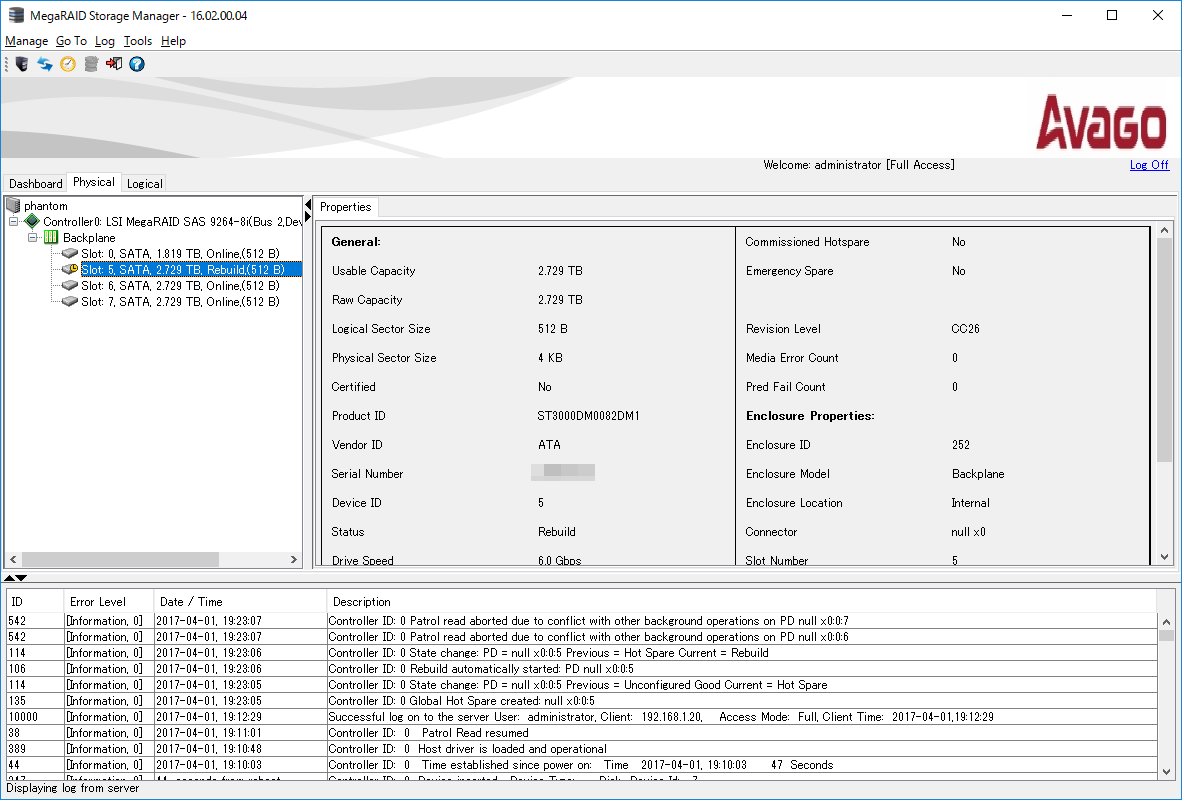This screenshot has height=800, width=1182.
Task: Select log entry 'Patrol Read resumed'
Action: pyautogui.click(x=582, y=733)
